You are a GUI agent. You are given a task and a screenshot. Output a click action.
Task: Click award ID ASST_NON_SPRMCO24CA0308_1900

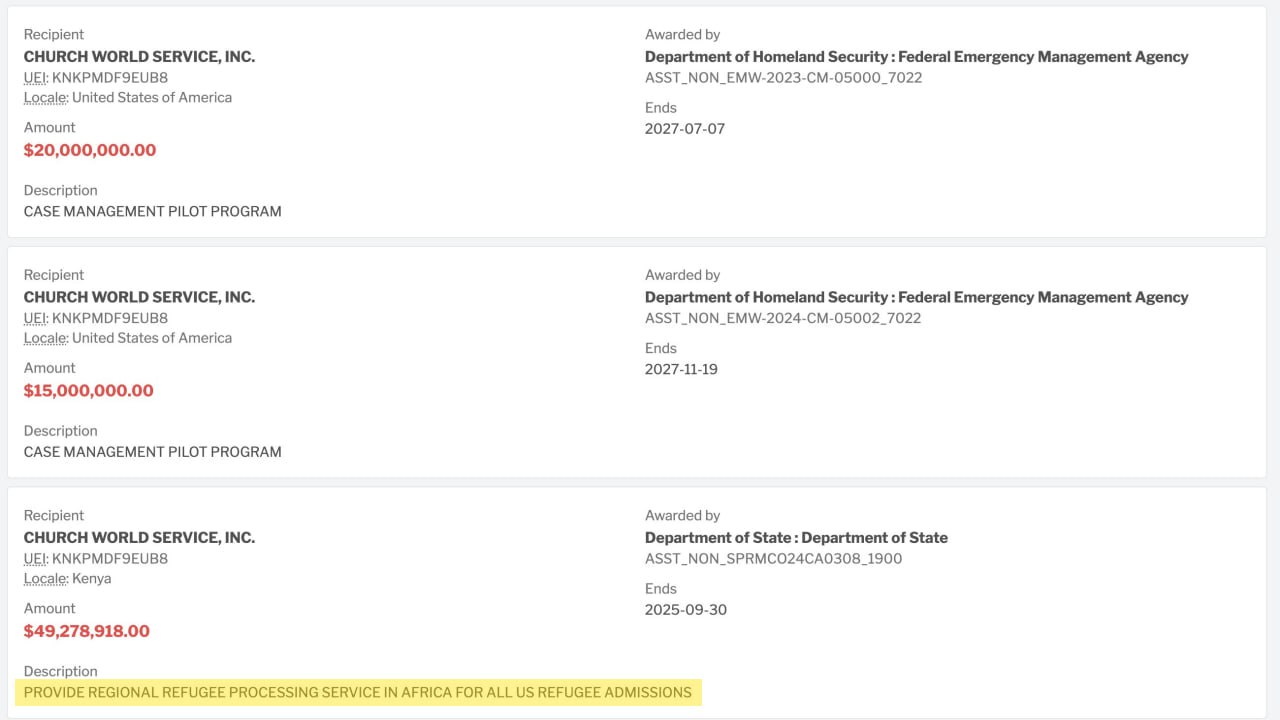point(773,559)
